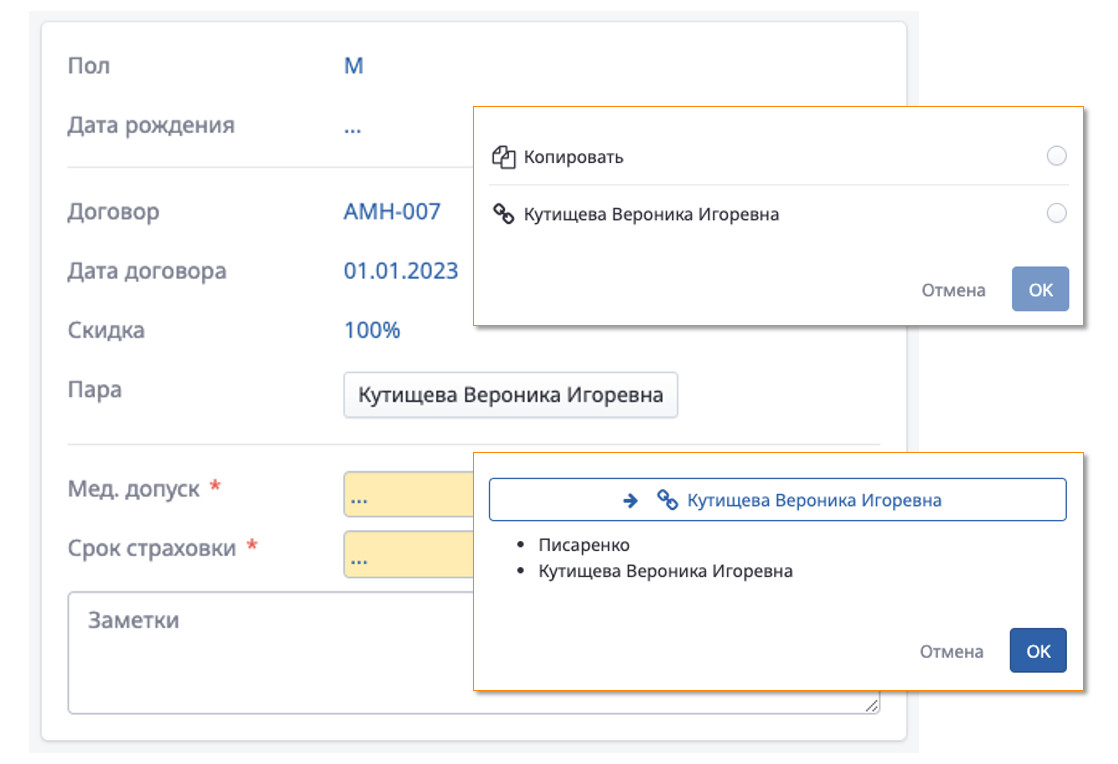Click the Срок страховки yellow input field

[409, 554]
